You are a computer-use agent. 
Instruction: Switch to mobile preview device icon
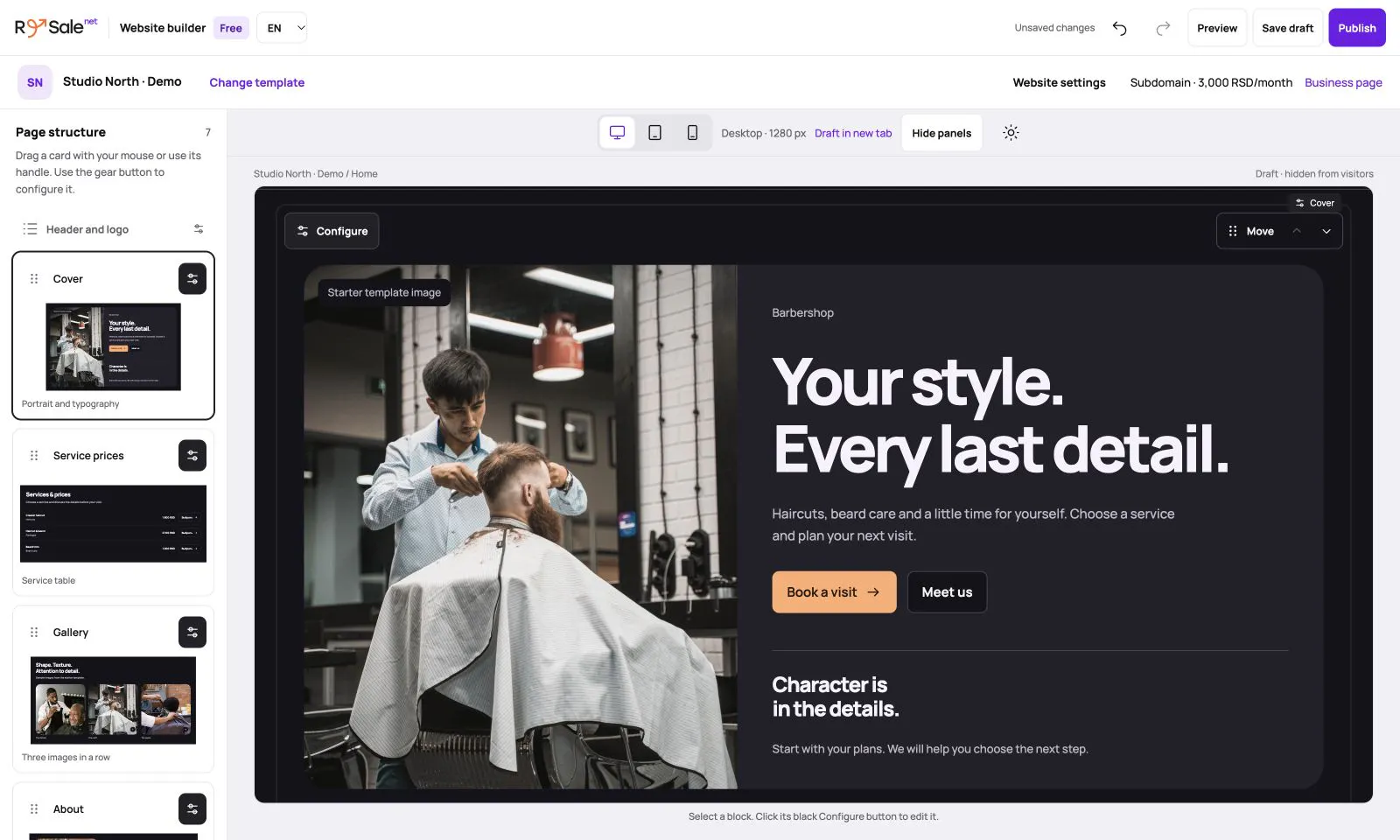[x=692, y=133]
